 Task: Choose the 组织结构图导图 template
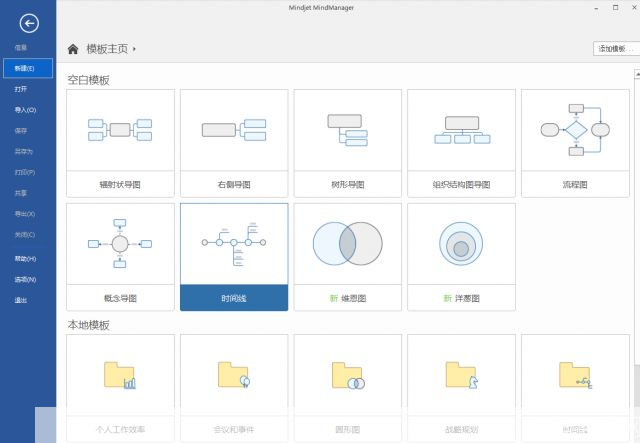coord(461,143)
